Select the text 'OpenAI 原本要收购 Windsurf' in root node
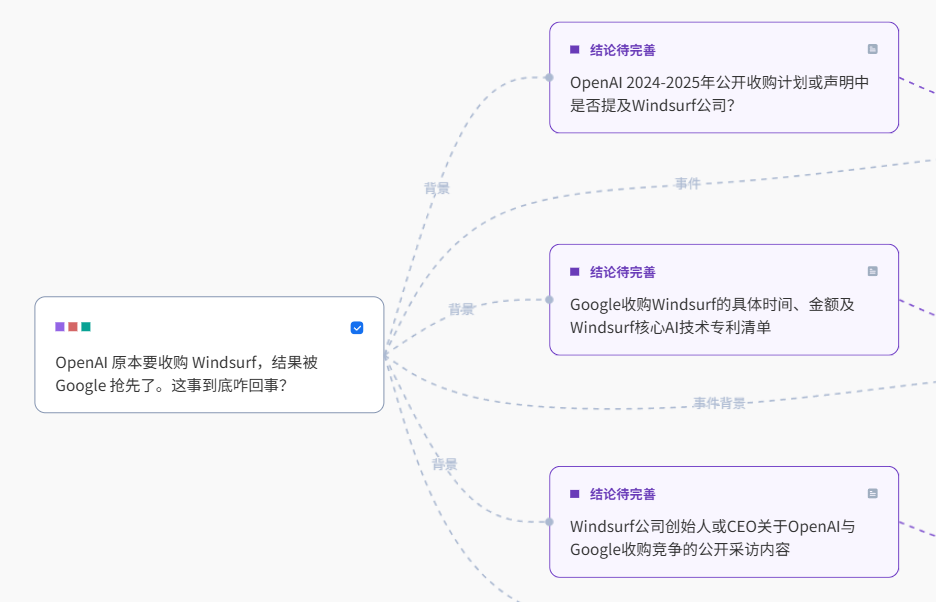This screenshot has width=936, height=602. [156, 363]
